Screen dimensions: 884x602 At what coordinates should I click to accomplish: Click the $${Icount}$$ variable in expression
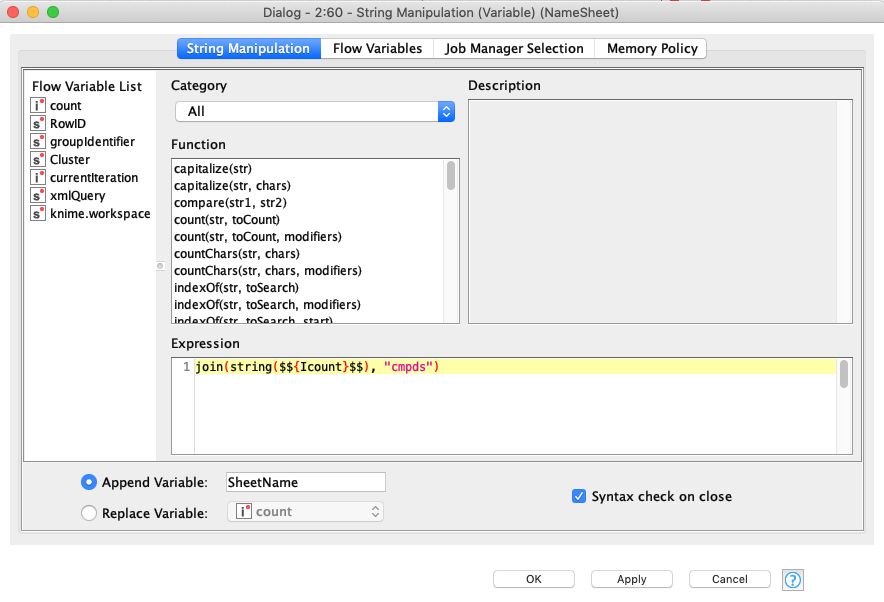click(321, 367)
